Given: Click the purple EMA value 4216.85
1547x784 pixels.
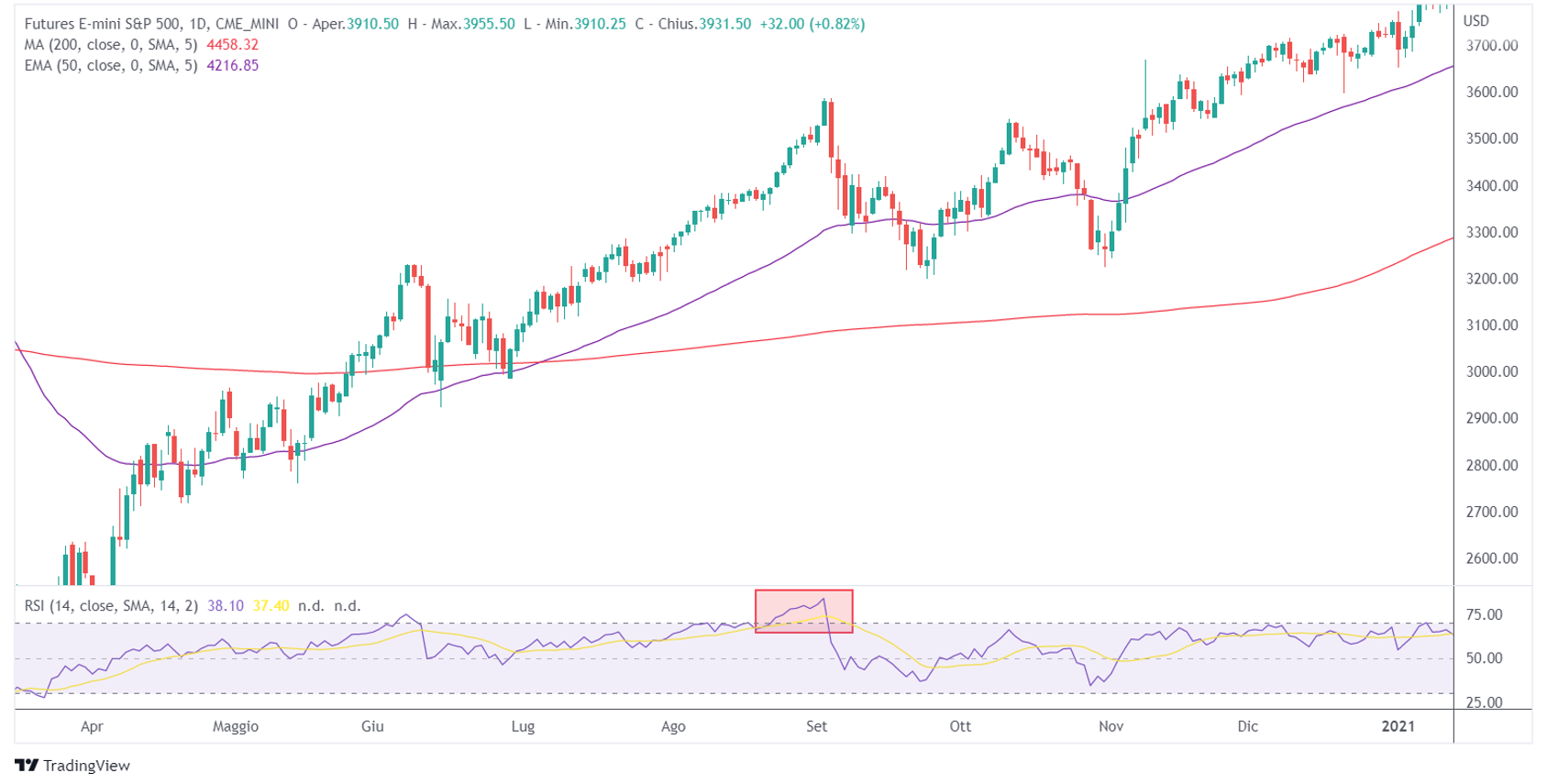Looking at the screenshot, I should pos(232,66).
